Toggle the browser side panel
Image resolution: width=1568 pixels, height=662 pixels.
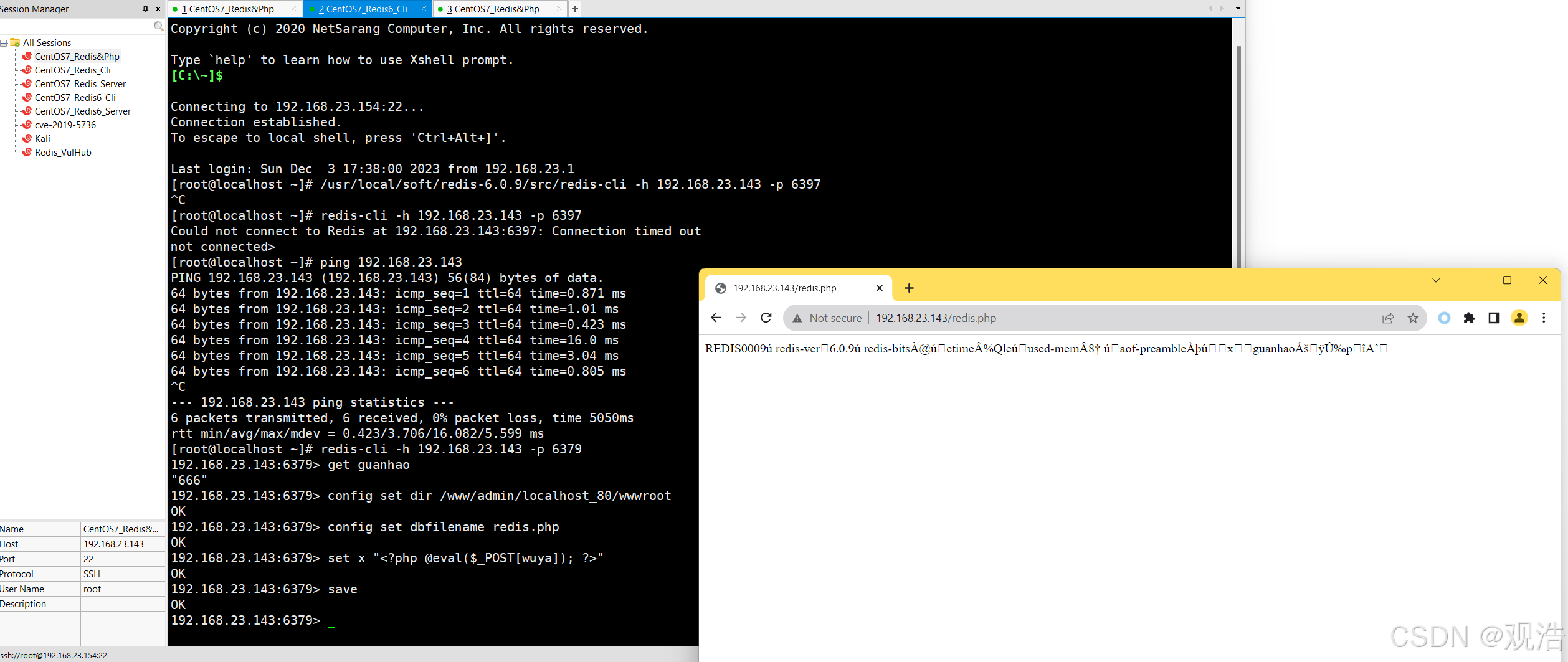(x=1494, y=318)
